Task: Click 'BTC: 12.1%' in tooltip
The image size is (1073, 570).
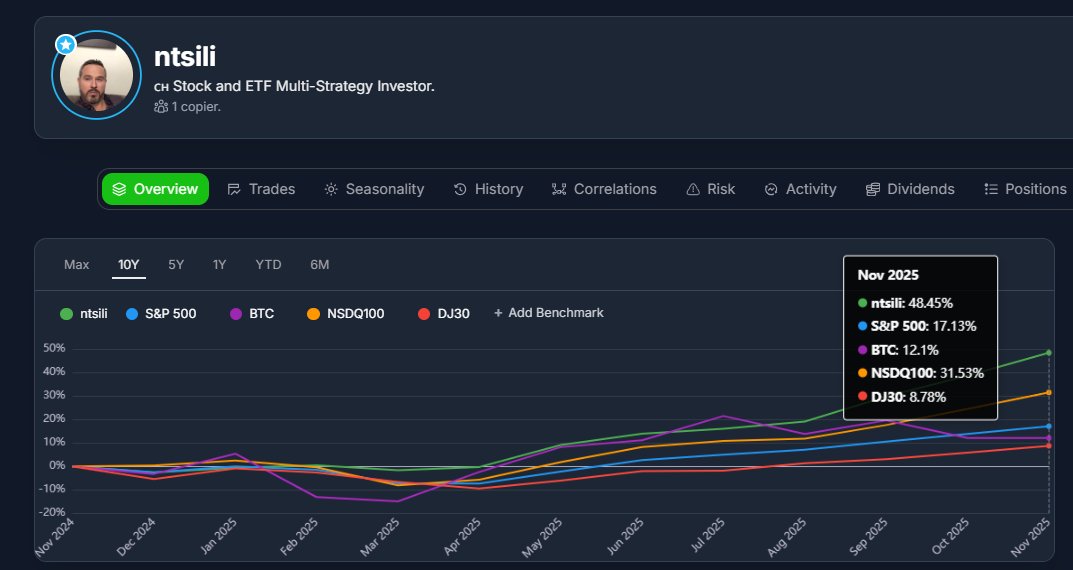Action: point(898,350)
